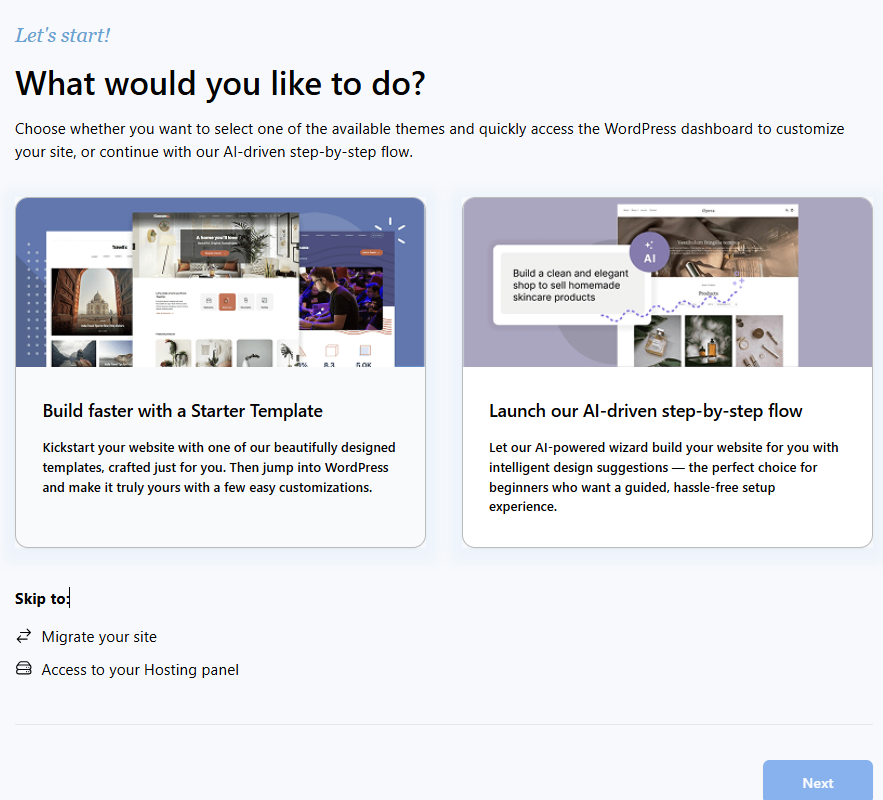Viewport: 883px width, 800px height.
Task: Click the server stack icon for Hosting panel
Action: (x=22, y=668)
